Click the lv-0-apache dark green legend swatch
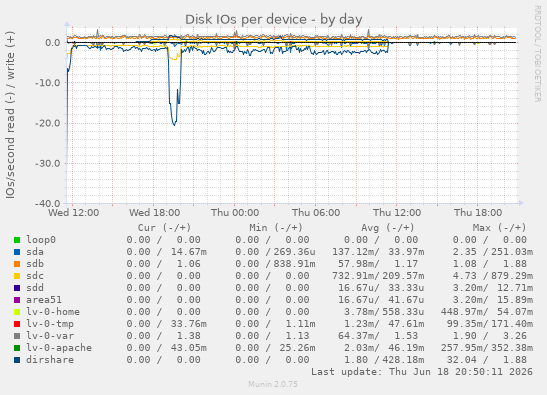The image size is (547, 395). pos(17,348)
